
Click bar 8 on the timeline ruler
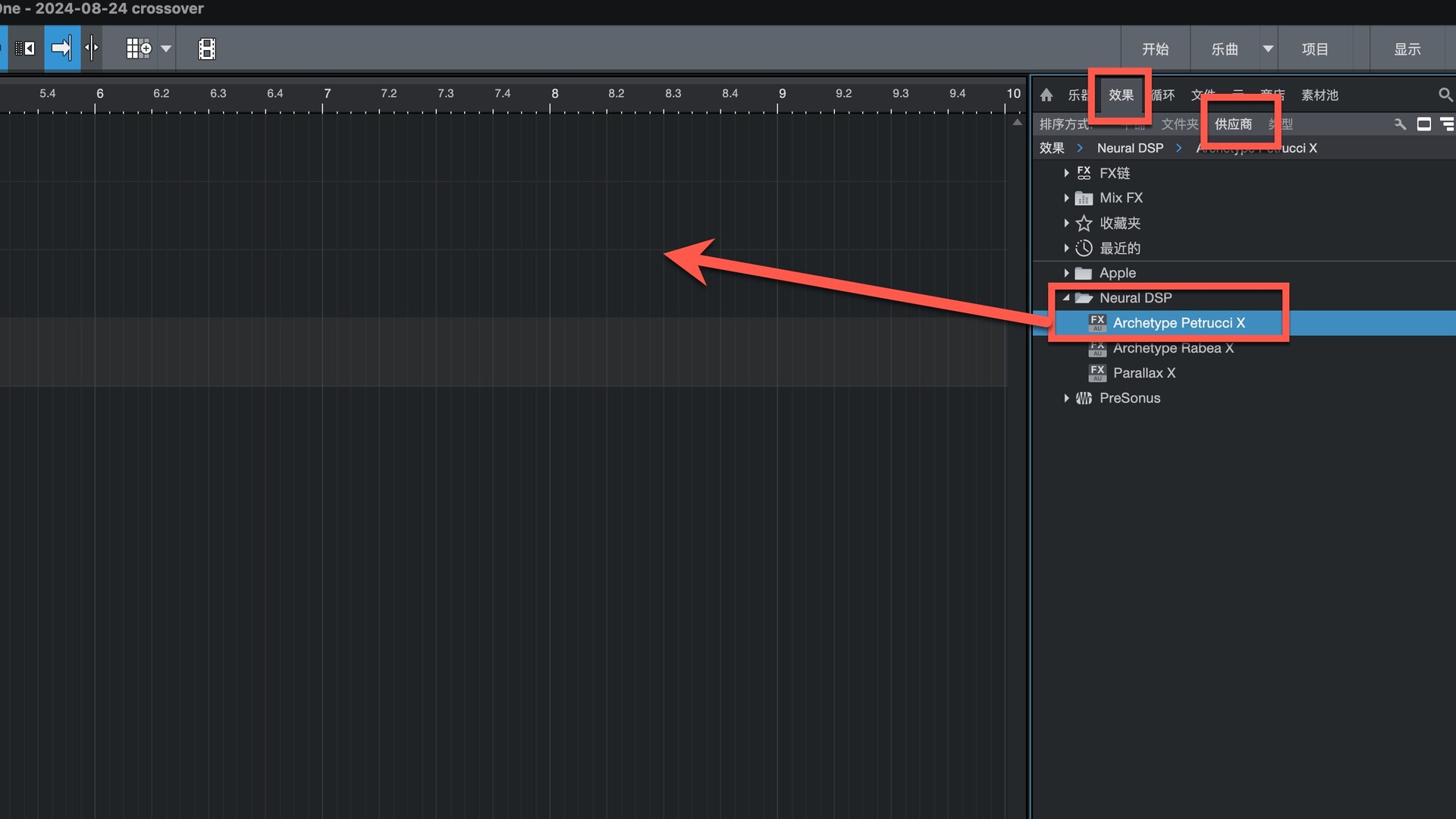point(554,94)
